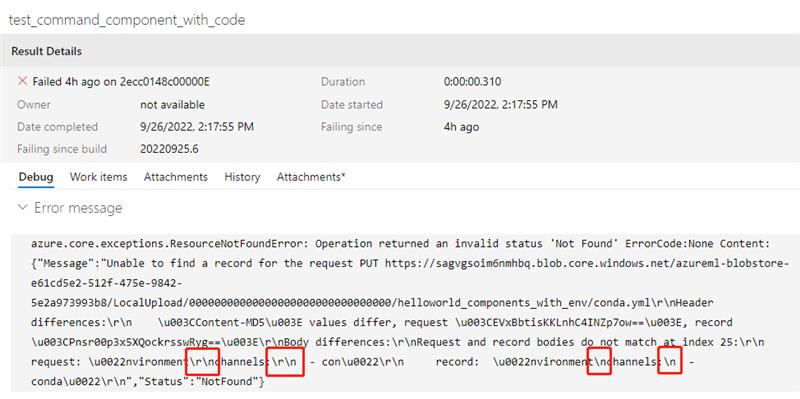Click the 'Date started' label
The width and height of the screenshot is (800, 399).
pyautogui.click(x=352, y=105)
